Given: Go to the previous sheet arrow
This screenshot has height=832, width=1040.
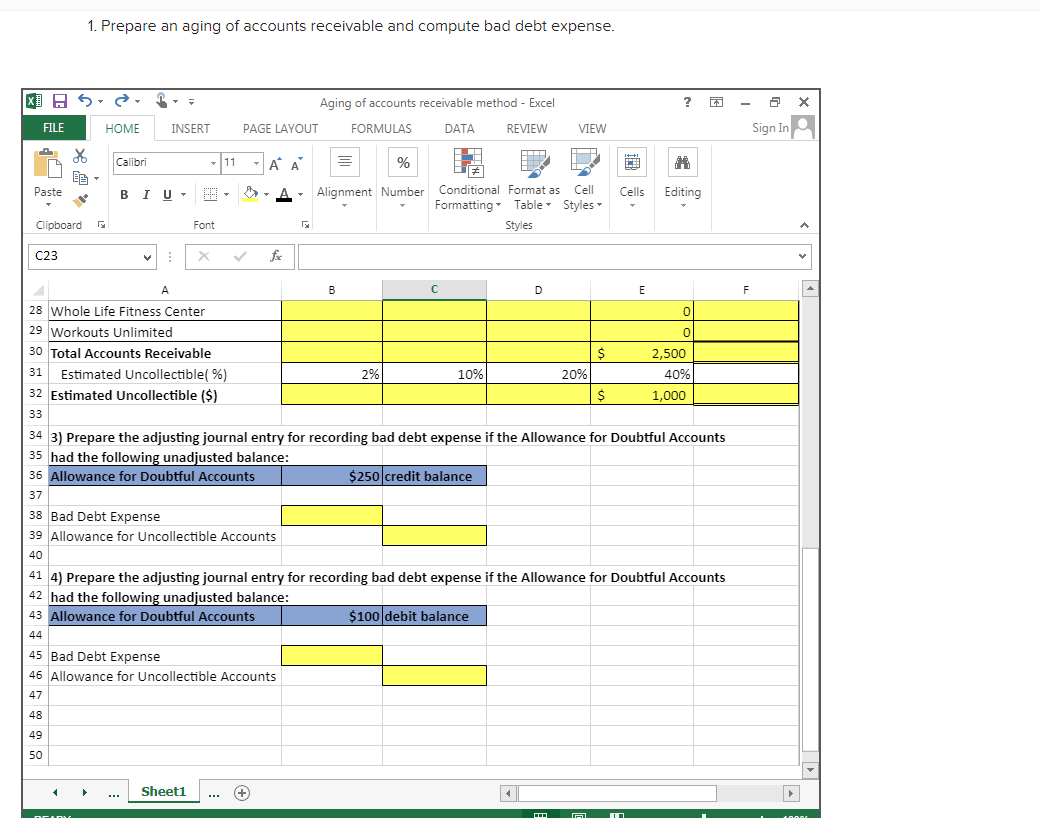Looking at the screenshot, I should coord(56,792).
